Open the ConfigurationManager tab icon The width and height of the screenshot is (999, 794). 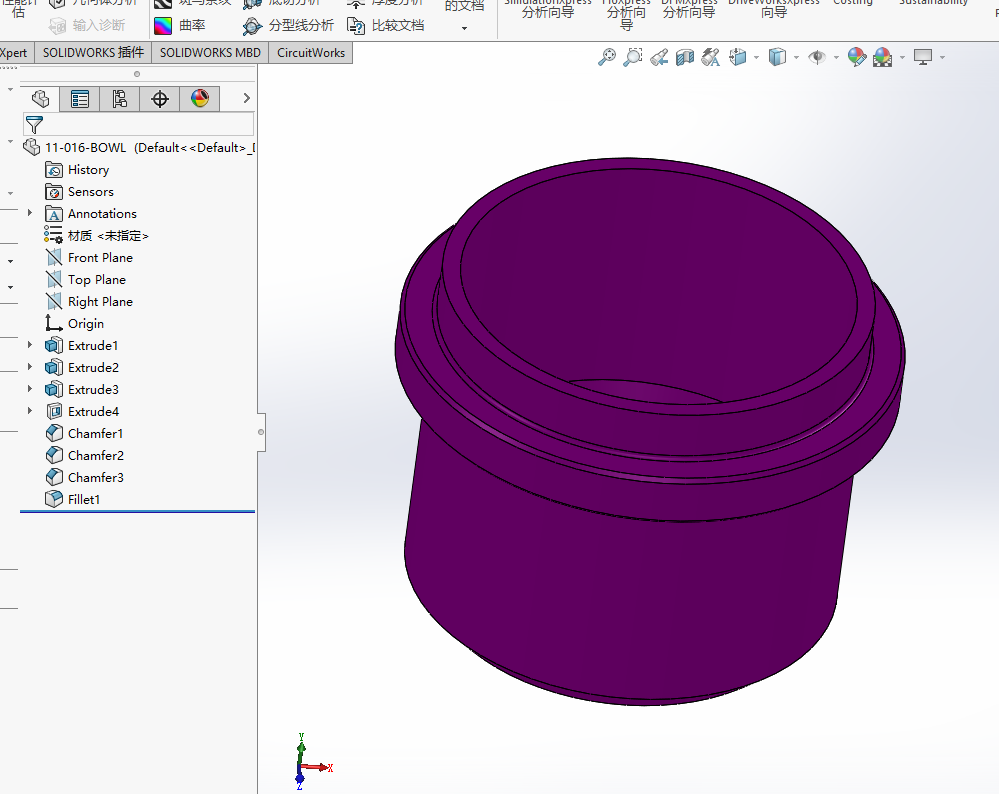pyautogui.click(x=120, y=98)
